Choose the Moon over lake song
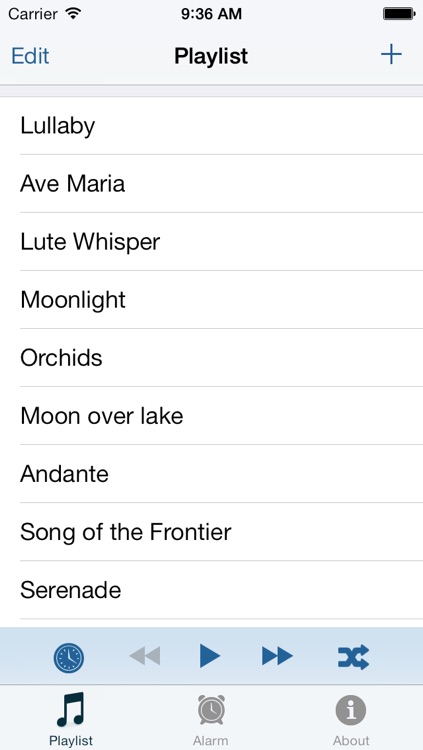Viewport: 423px width, 750px height. coord(212,416)
